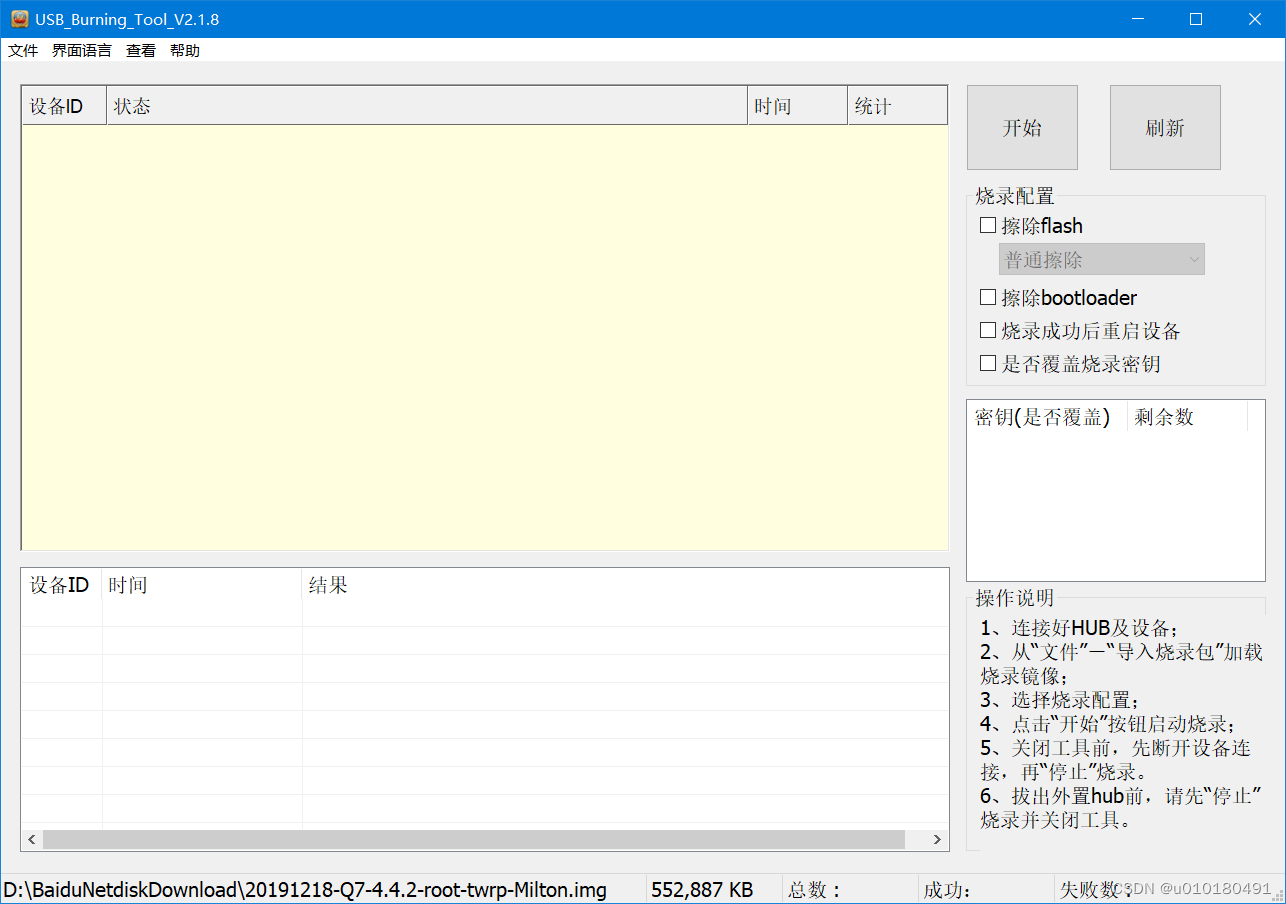This screenshot has height=904, width=1286.
Task: Click the image file path in status bar
Action: (305, 889)
